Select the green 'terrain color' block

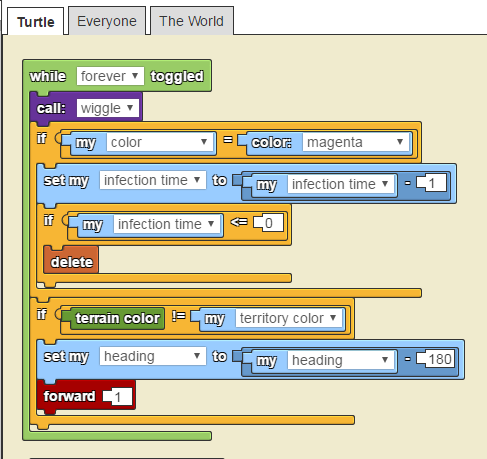pos(117,318)
